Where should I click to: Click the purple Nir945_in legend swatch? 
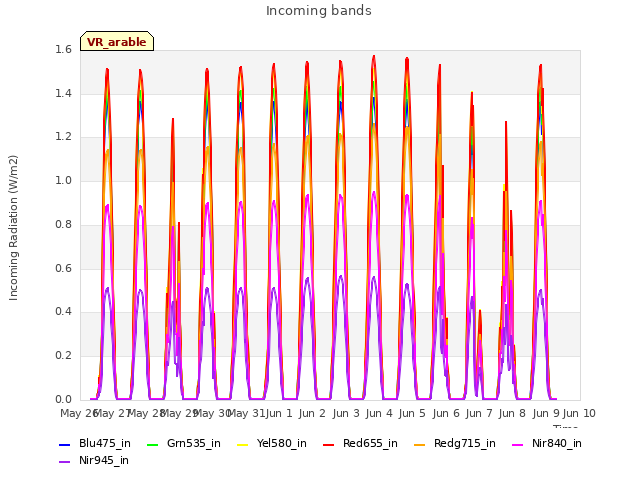coord(65,462)
